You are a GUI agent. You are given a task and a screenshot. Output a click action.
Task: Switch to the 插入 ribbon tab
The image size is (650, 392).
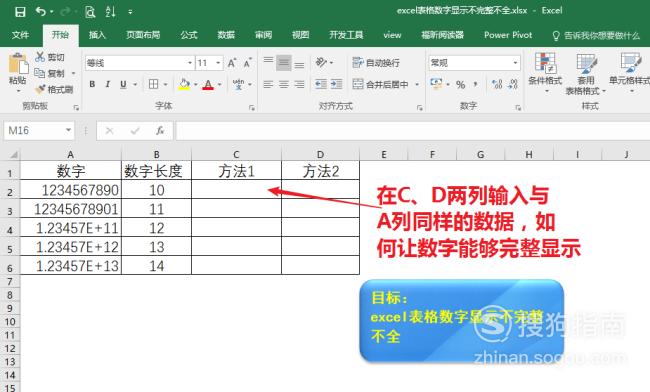[x=97, y=35]
